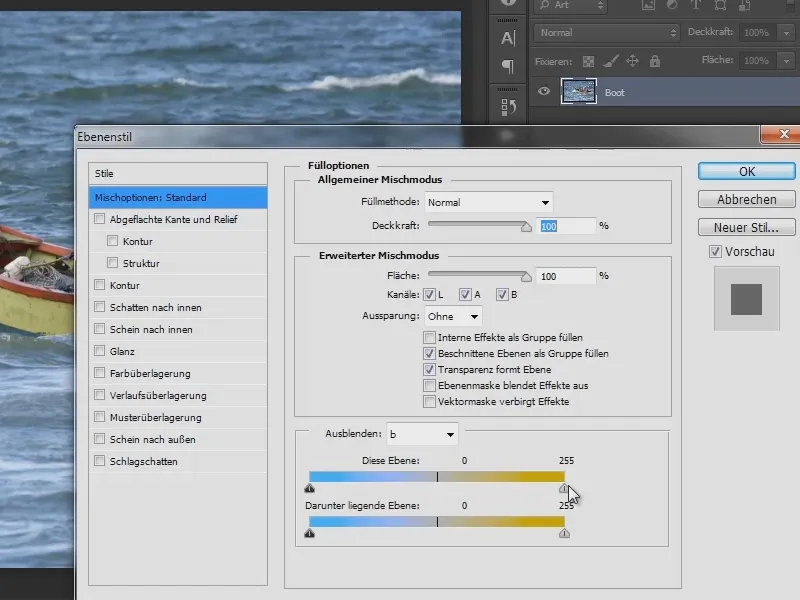Open Layers panel Deckkraft slider arrow
Viewport: 800px width, 600px height.
(x=786, y=33)
